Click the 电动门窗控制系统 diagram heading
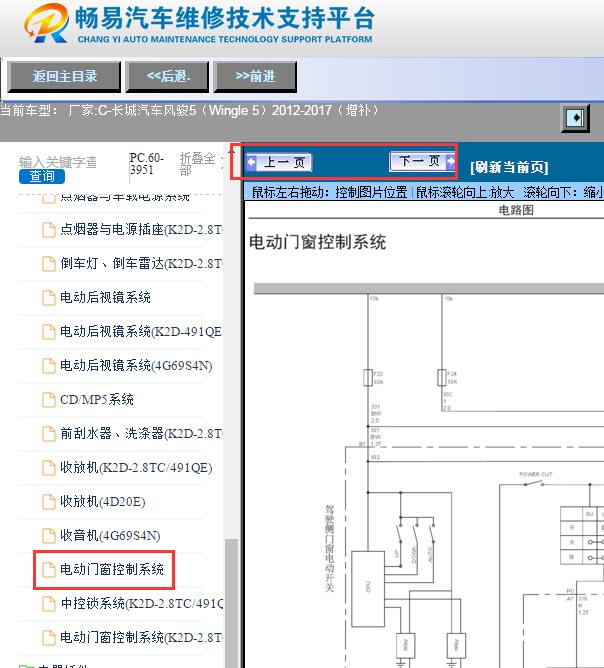Viewport: 604px width, 668px height. click(317, 242)
